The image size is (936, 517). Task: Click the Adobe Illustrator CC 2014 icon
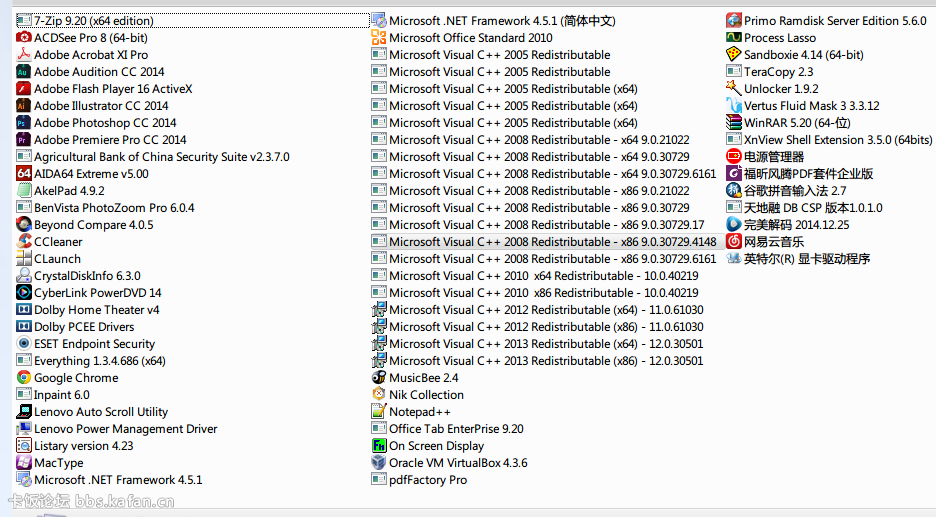[x=24, y=106]
